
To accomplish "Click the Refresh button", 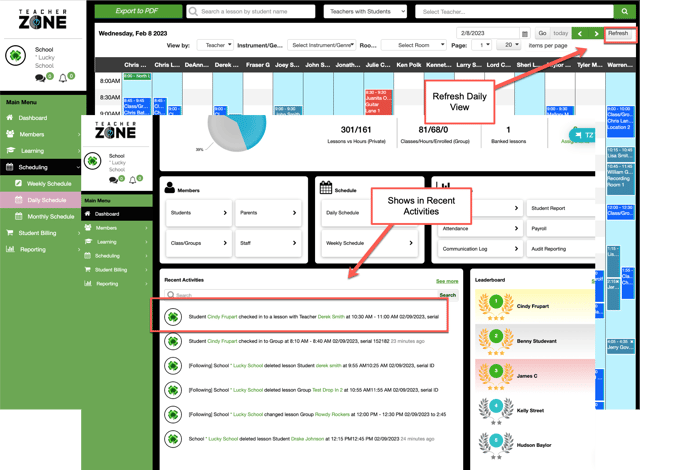I will [618, 33].
